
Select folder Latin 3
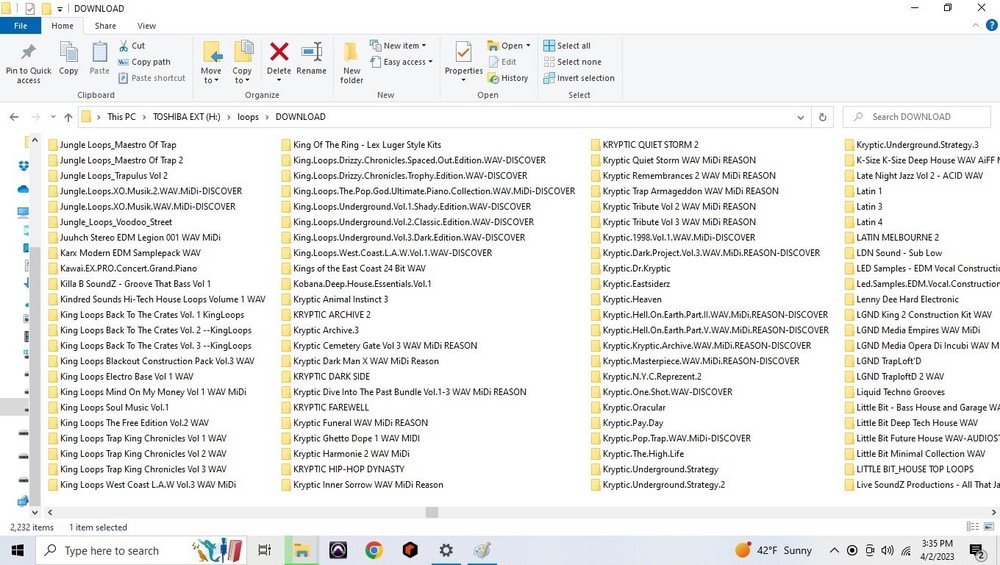(x=864, y=207)
